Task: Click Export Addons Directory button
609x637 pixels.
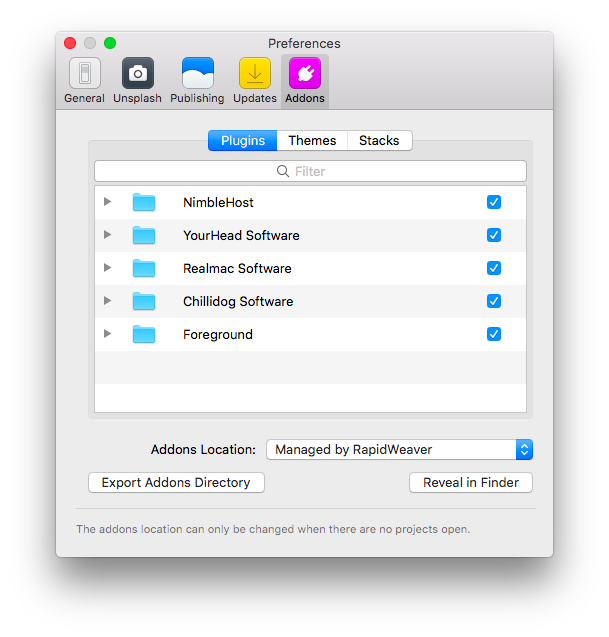Action: (176, 483)
